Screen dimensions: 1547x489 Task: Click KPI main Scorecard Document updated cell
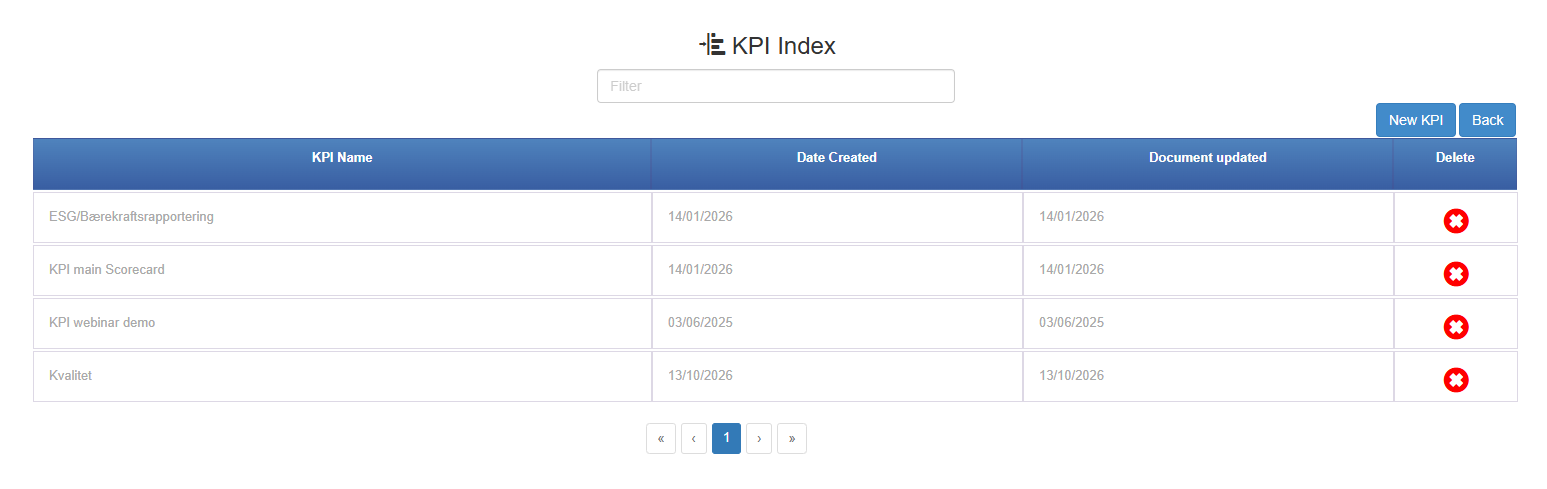point(1208,270)
